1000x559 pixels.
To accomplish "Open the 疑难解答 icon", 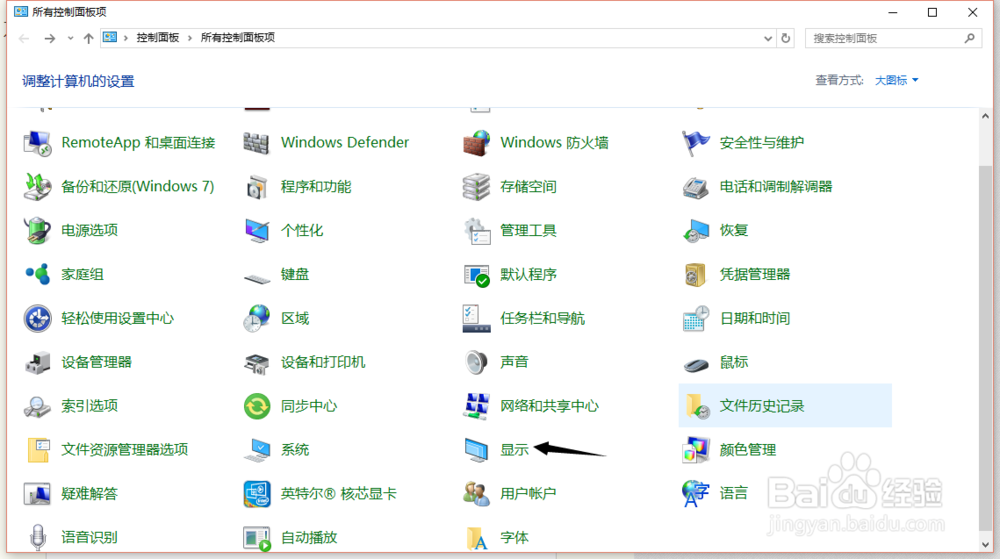I will pyautogui.click(x=37, y=494).
